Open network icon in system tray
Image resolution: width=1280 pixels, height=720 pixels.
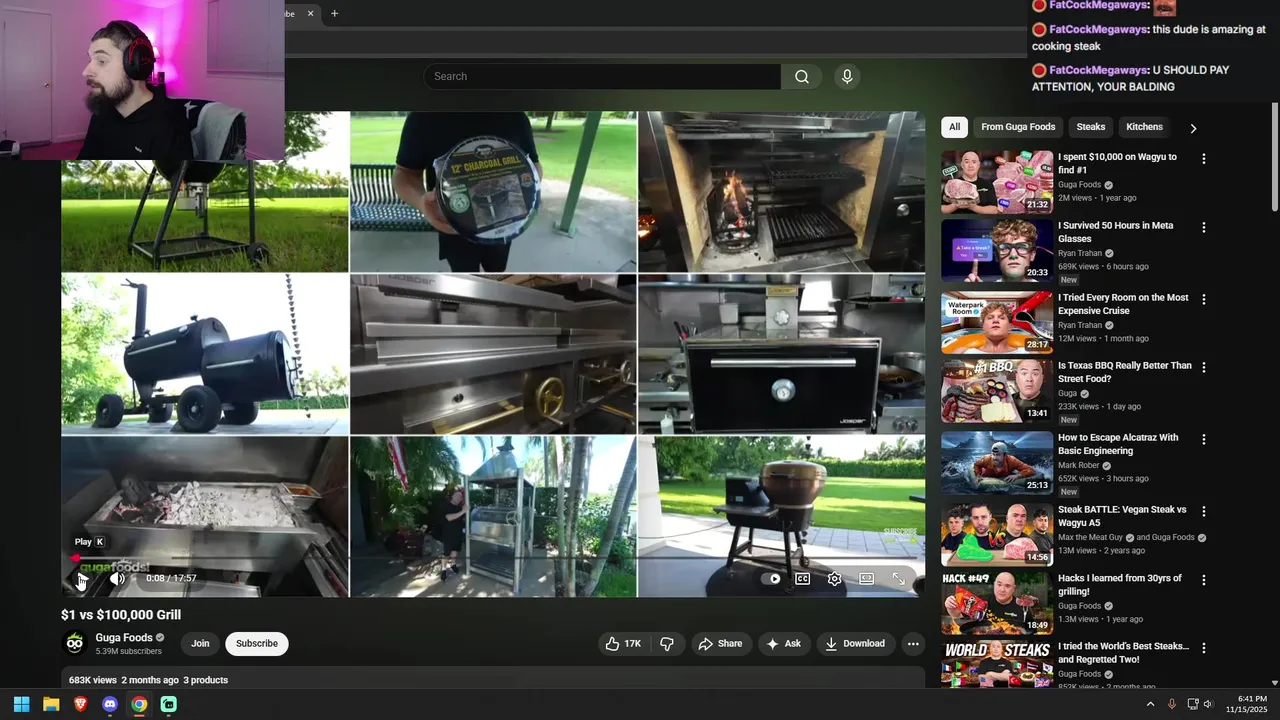(1193, 704)
